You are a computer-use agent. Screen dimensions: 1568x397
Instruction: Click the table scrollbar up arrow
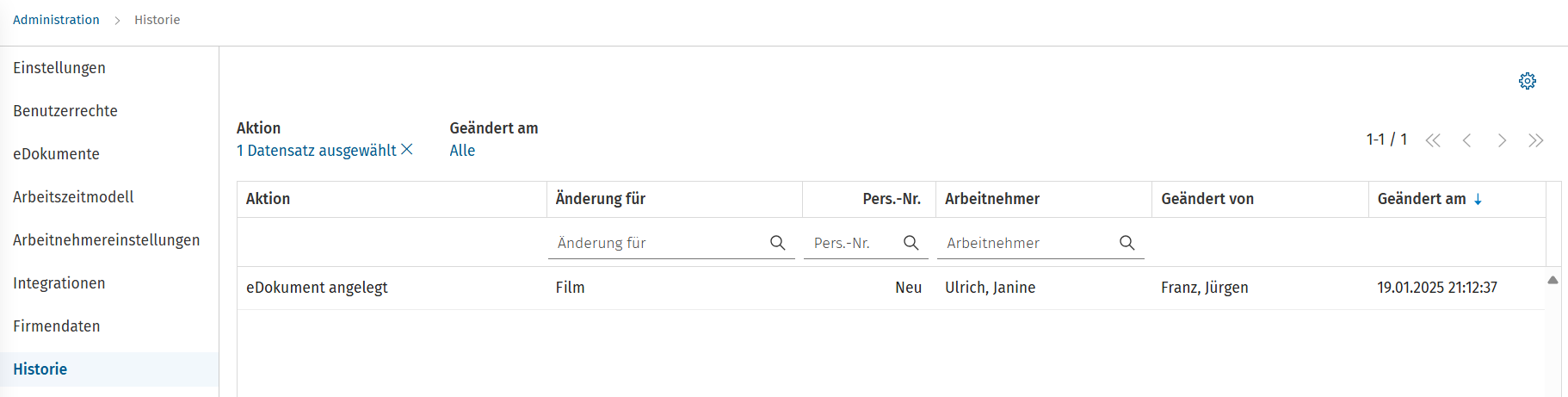click(x=1553, y=280)
